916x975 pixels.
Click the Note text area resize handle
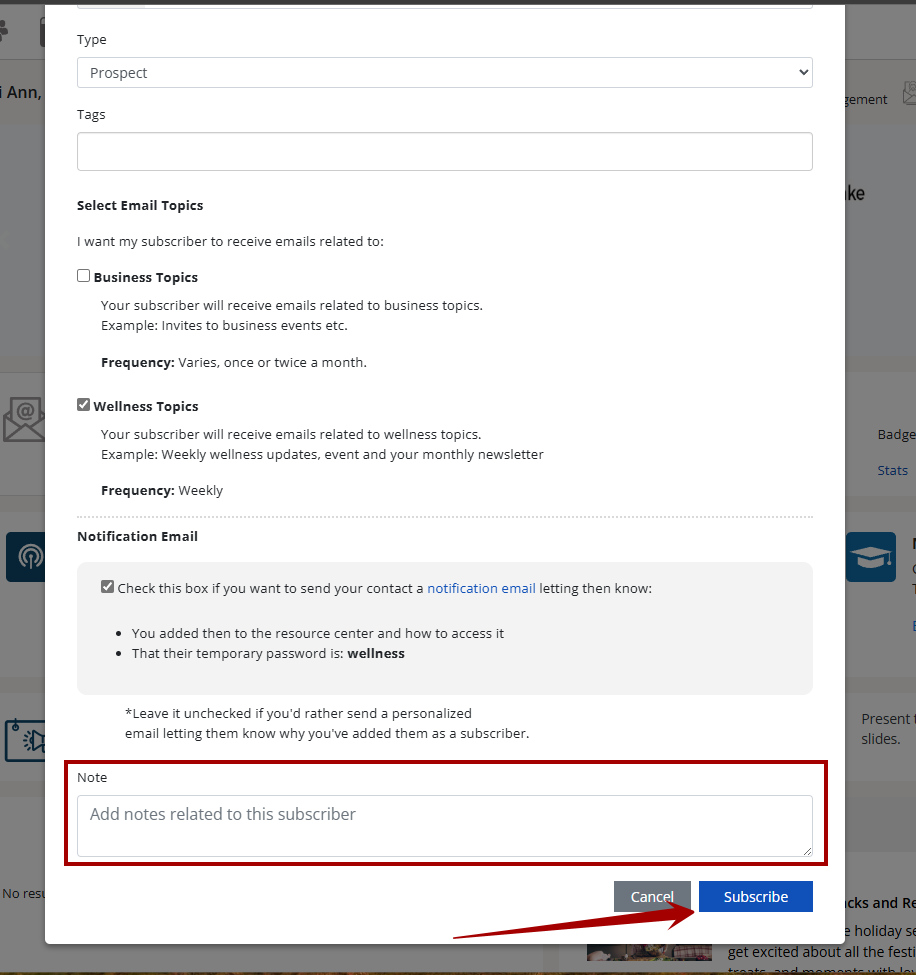coord(807,851)
